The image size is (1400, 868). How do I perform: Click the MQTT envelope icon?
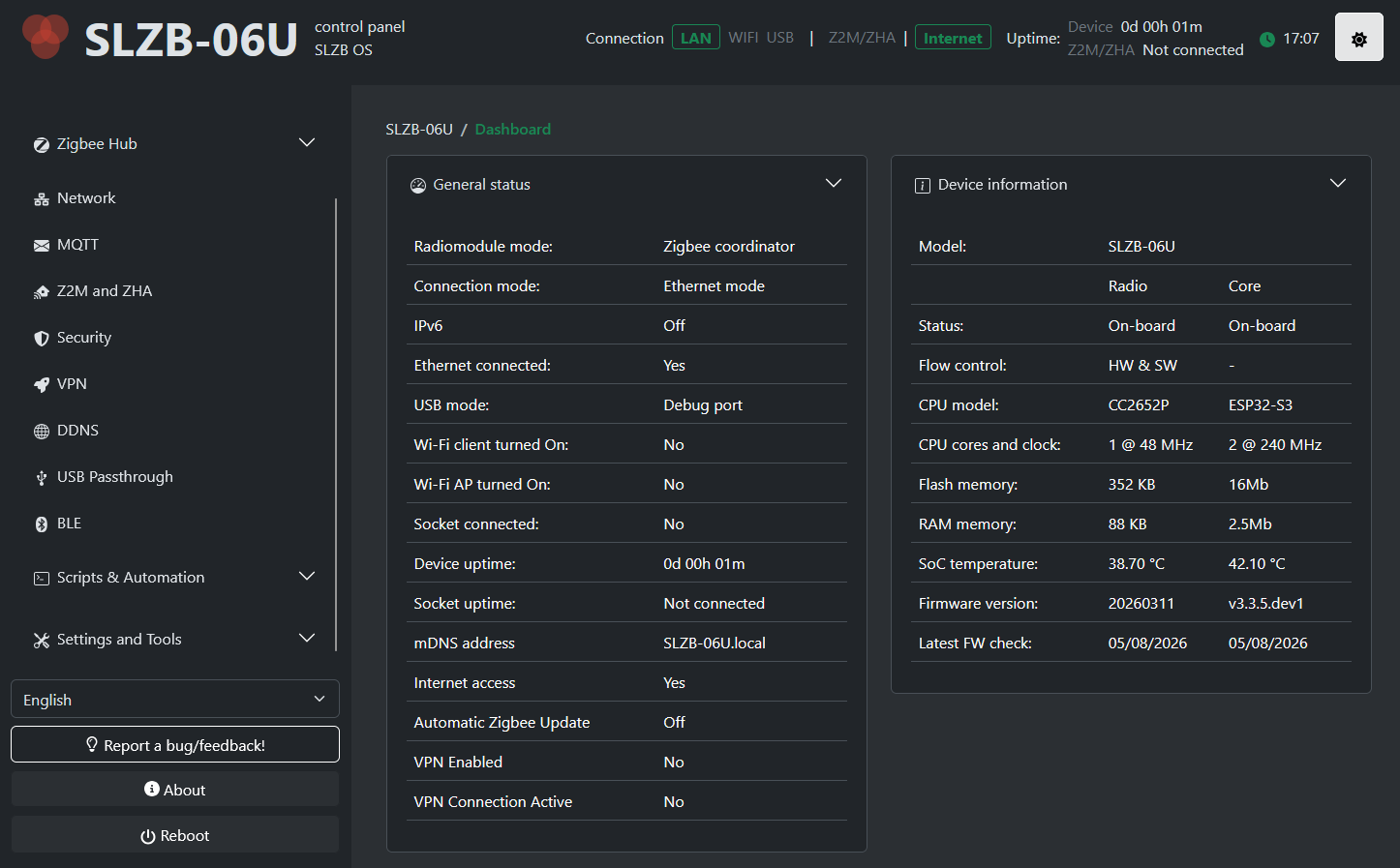tap(41, 246)
